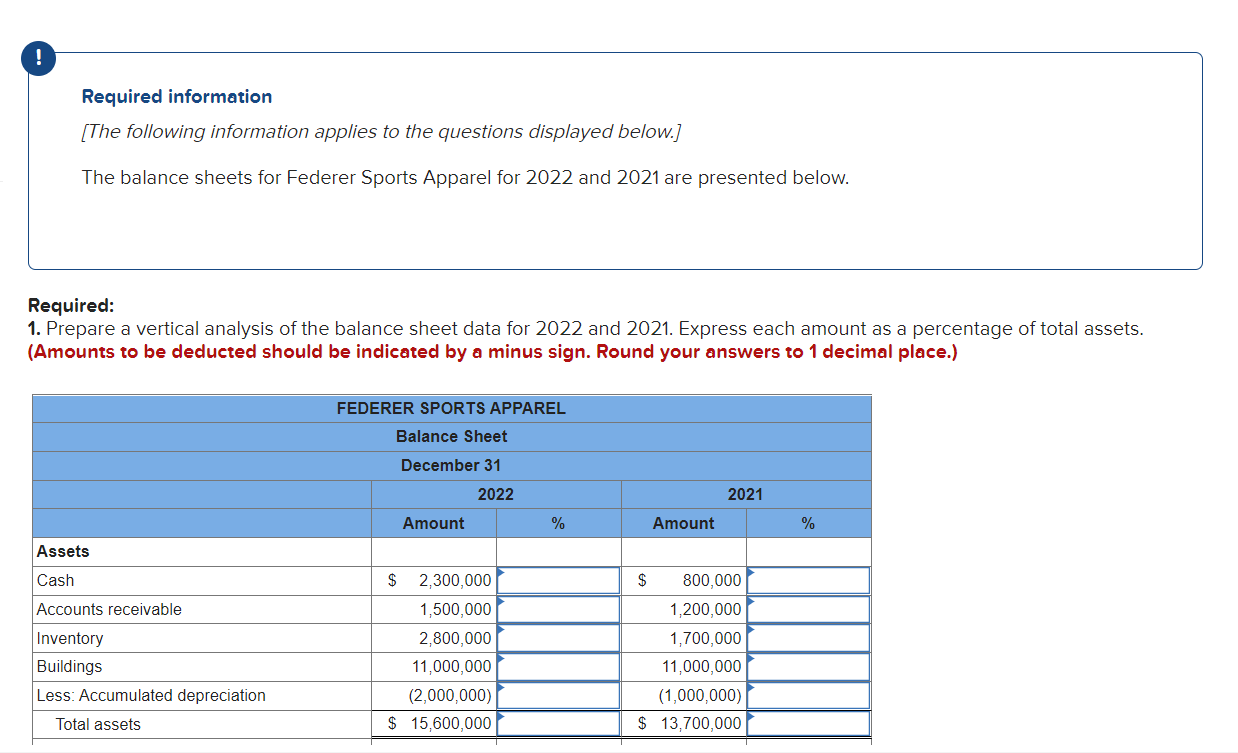Click the 2021 Accounts receivable amount 1,200,000
This screenshot has height=753, width=1238.
tap(705, 609)
